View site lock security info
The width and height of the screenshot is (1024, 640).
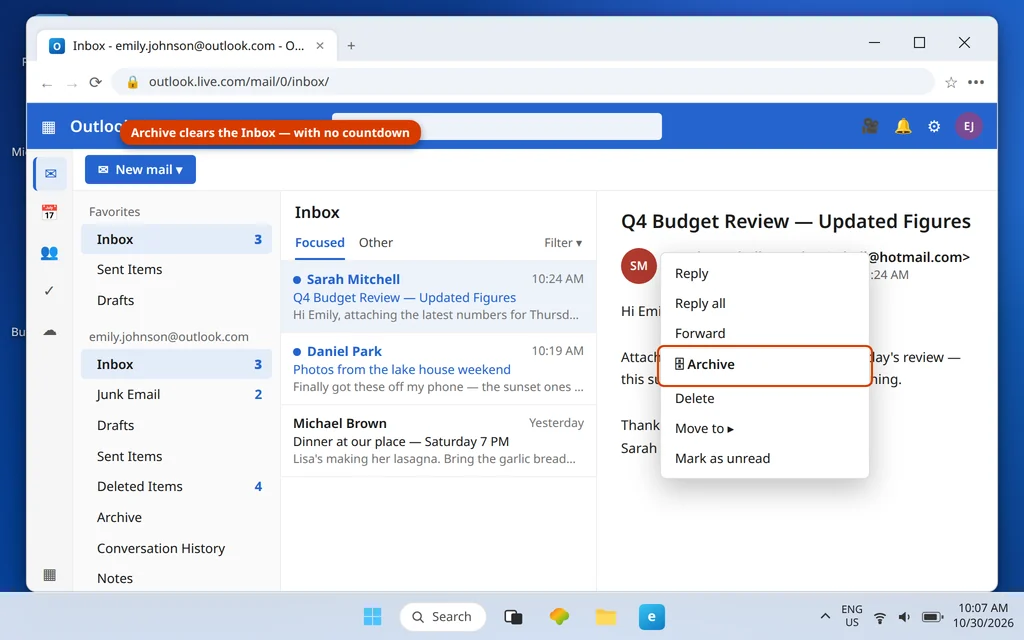pos(133,82)
